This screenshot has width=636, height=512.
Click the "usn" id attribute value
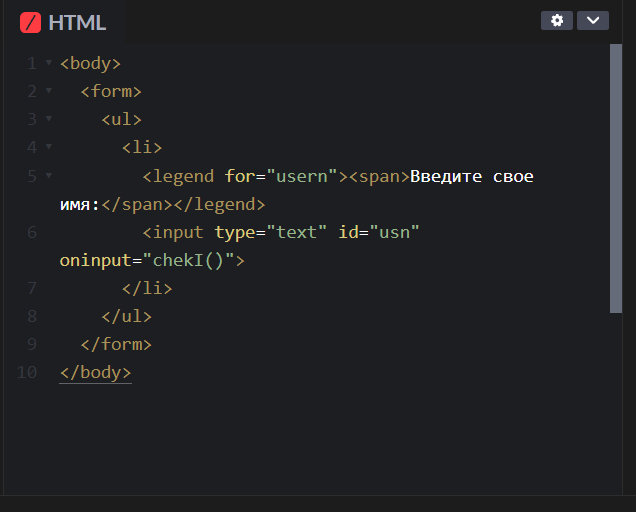tap(394, 232)
